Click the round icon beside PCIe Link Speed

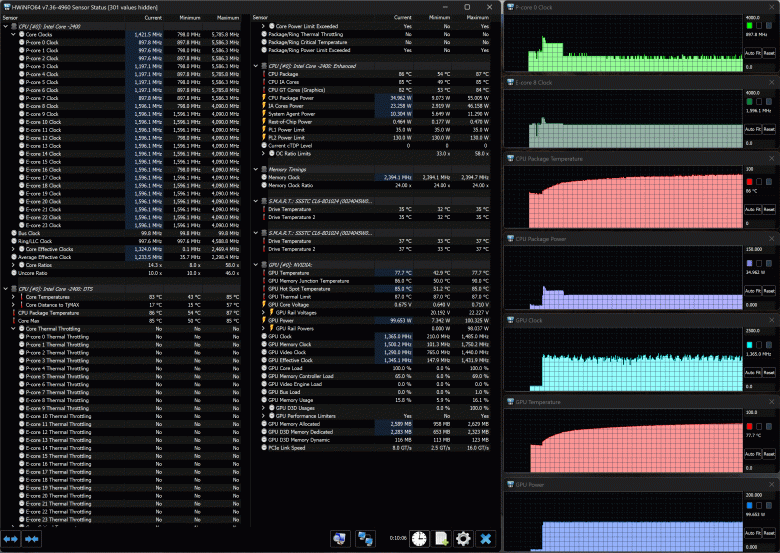(x=264, y=448)
